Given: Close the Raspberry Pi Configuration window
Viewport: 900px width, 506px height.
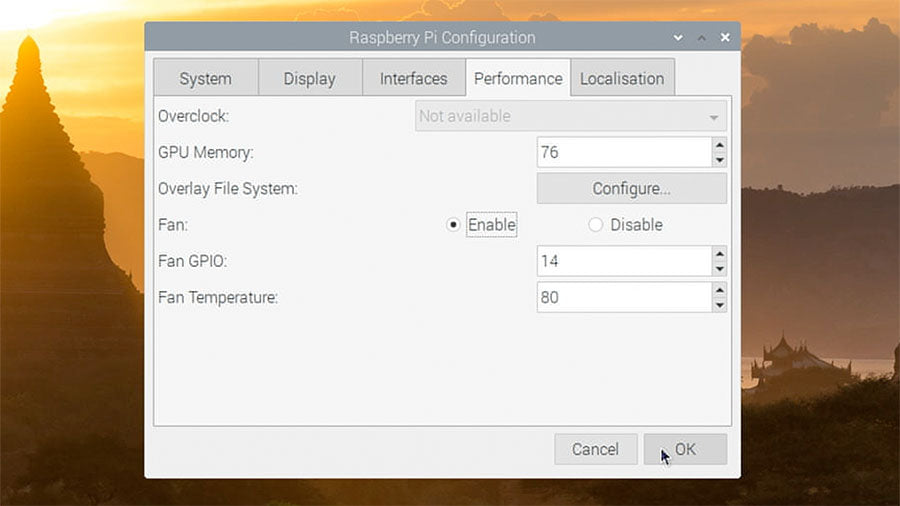Looking at the screenshot, I should click(x=725, y=37).
